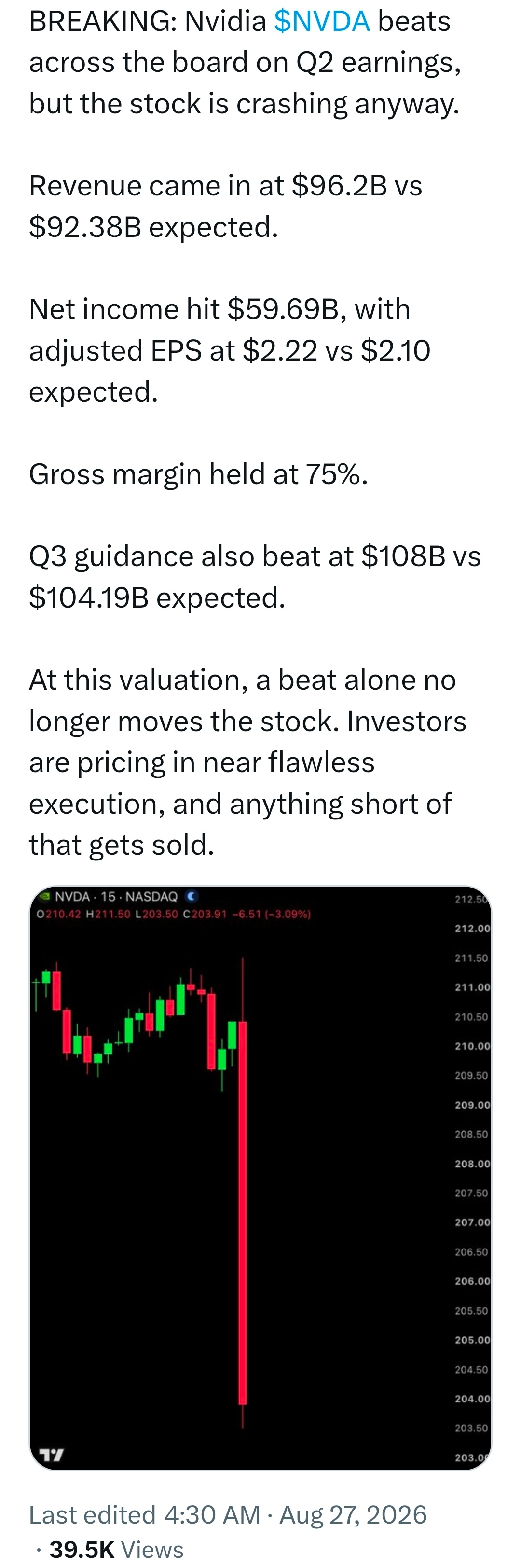The image size is (521, 1568).
Task: Click the Q3 guidance paragraph
Action: click(255, 576)
